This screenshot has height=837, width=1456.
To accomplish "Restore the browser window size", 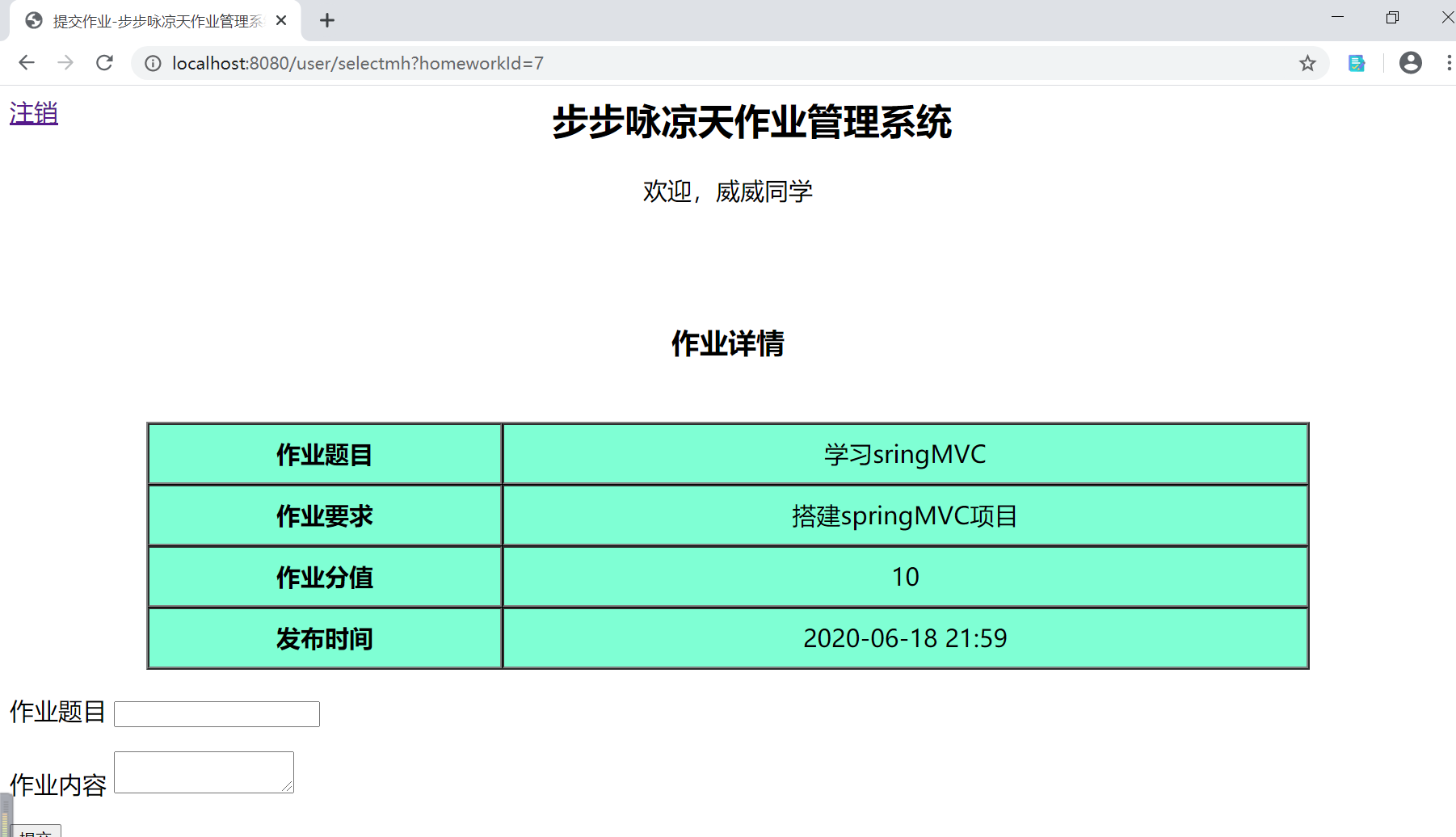I will point(1392,17).
